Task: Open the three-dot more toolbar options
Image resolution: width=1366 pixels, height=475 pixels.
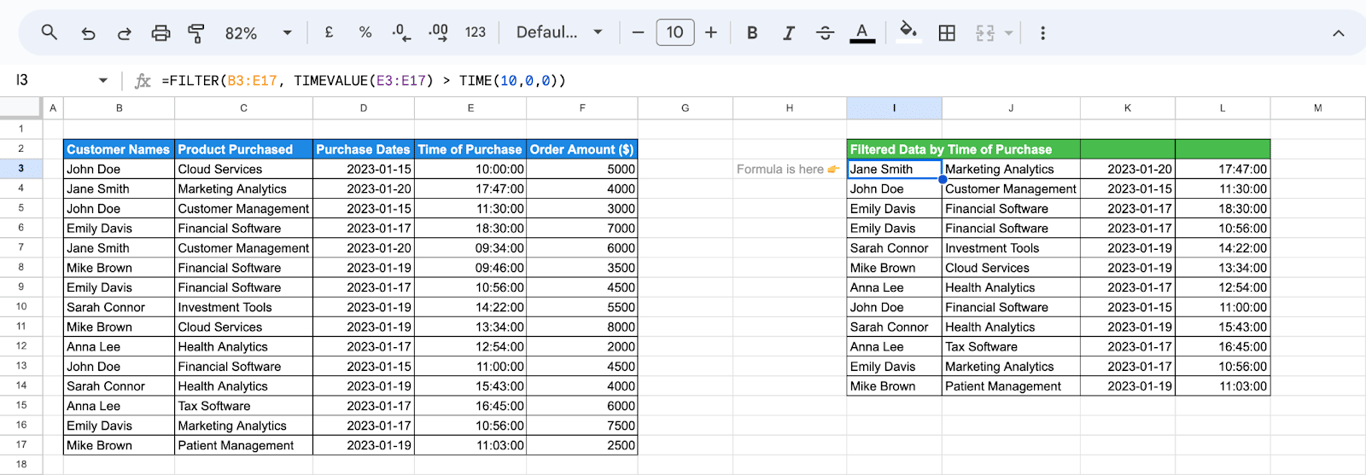Action: click(1042, 33)
